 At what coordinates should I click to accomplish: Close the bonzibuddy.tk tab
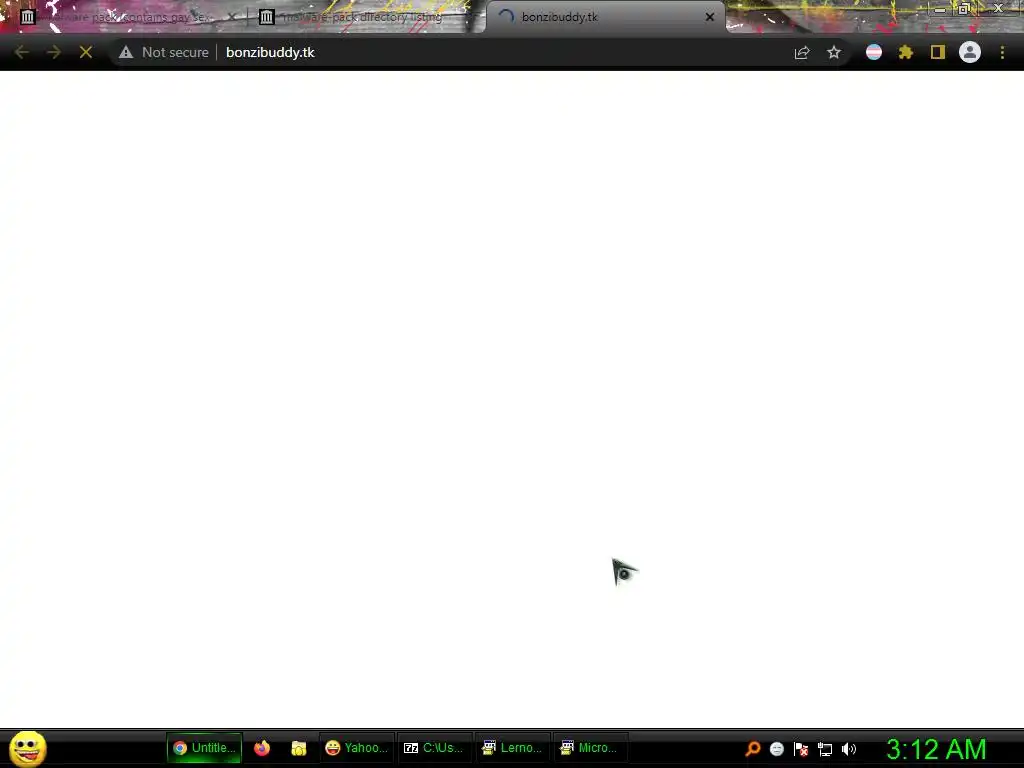pos(710,17)
